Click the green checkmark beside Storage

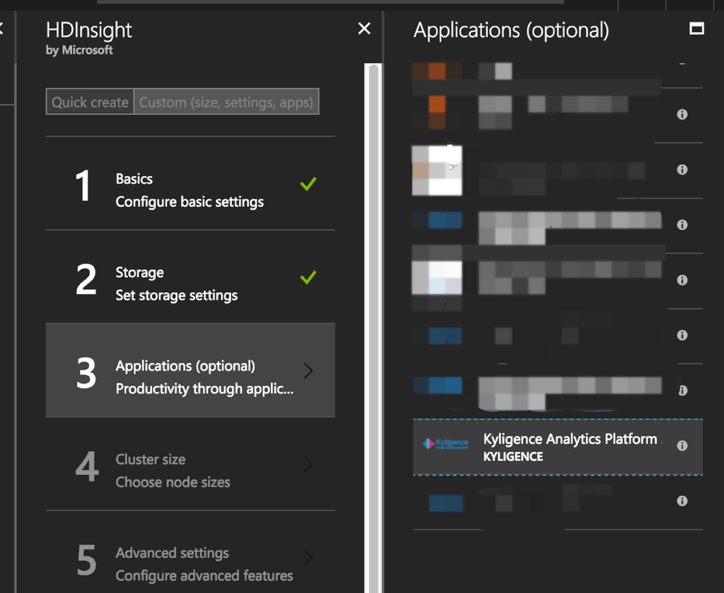pos(308,278)
